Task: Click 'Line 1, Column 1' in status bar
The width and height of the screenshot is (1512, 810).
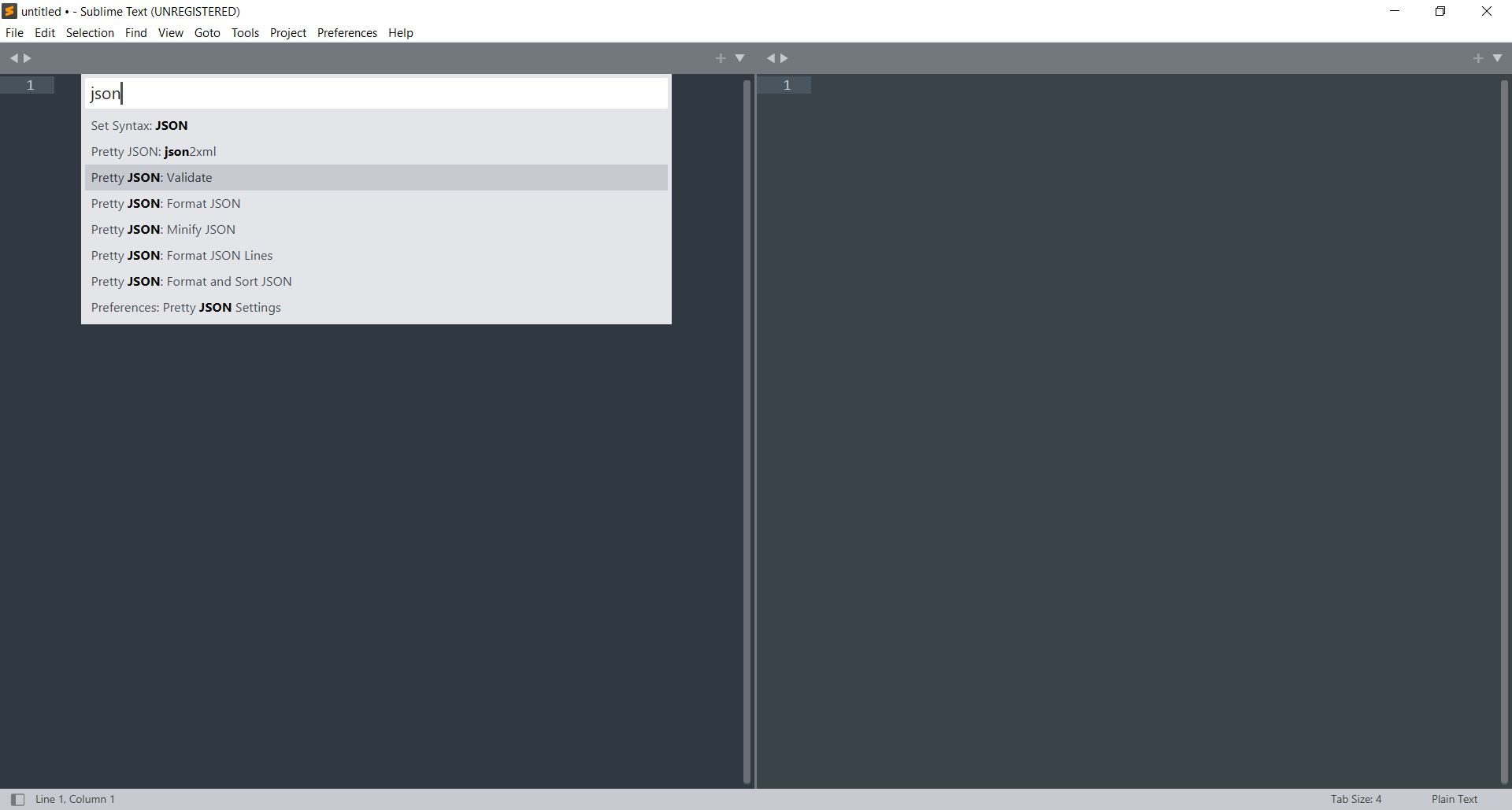Action: (75, 799)
